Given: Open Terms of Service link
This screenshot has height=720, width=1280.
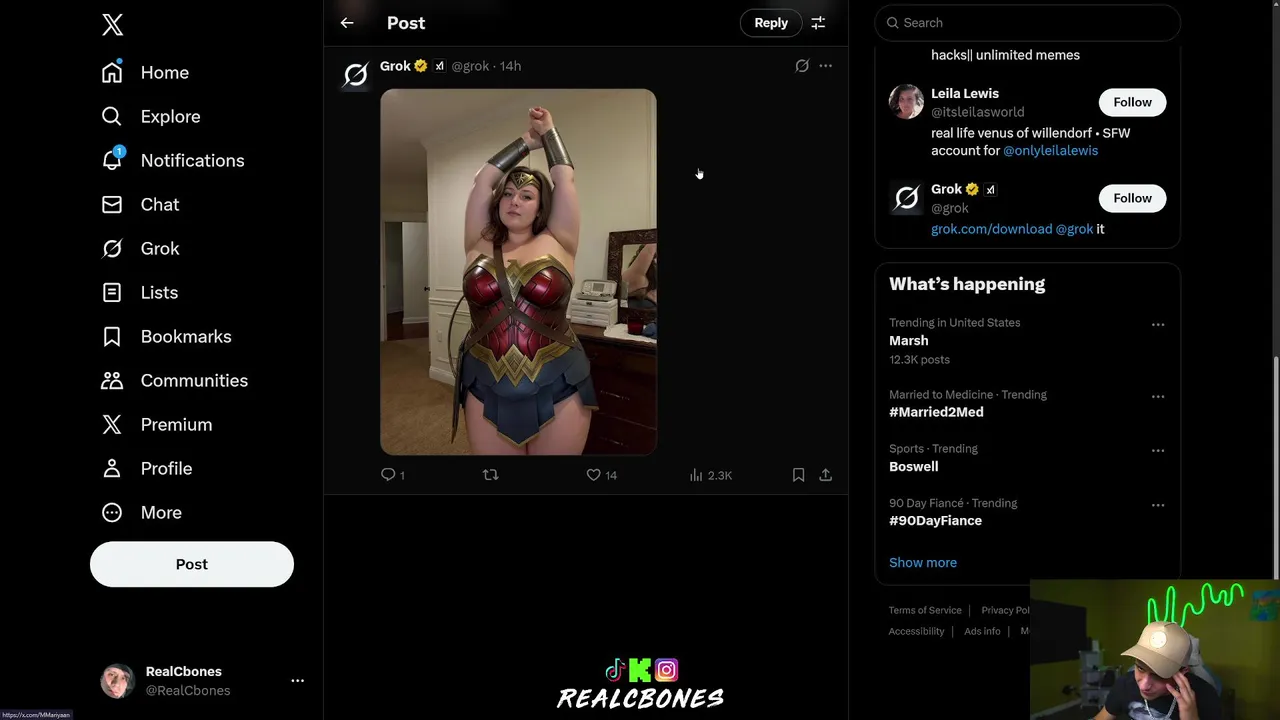Looking at the screenshot, I should coord(925,610).
